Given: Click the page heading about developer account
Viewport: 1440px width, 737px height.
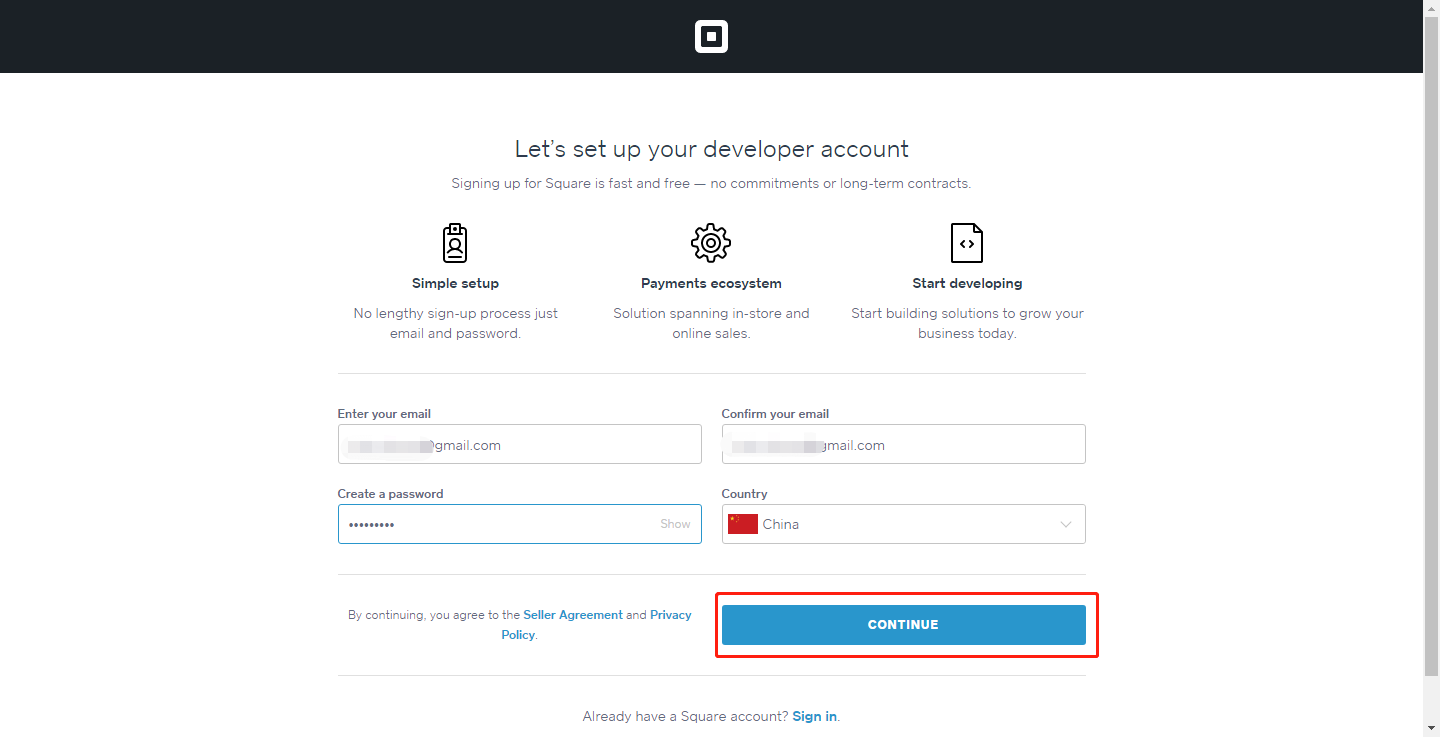Looking at the screenshot, I should 711,149.
